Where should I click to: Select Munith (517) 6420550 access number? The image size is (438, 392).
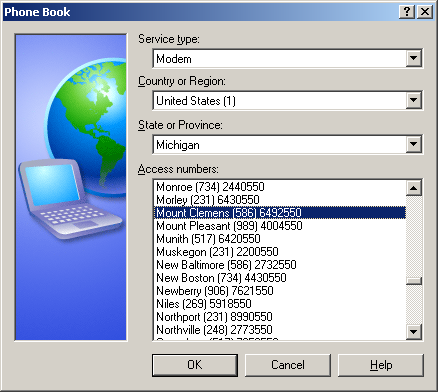click(x=280, y=239)
